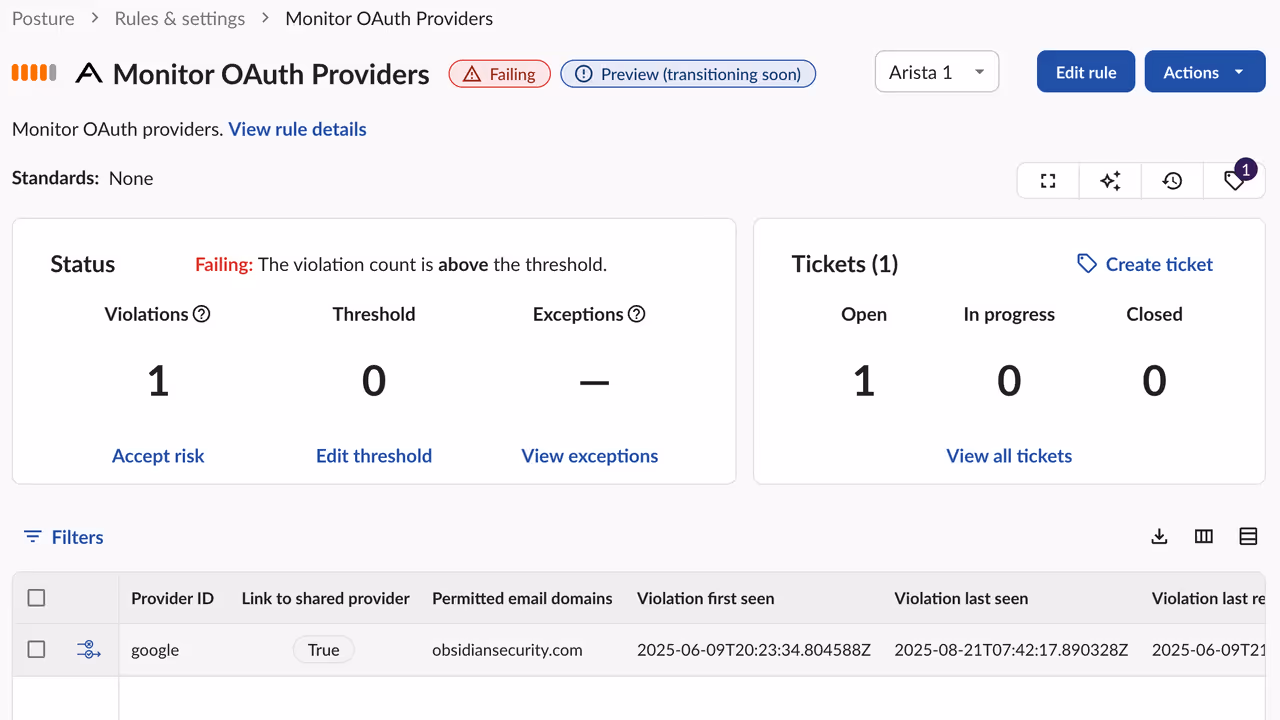Check the google provider row checkbox
Screen dimensions: 1280x720
37,650
